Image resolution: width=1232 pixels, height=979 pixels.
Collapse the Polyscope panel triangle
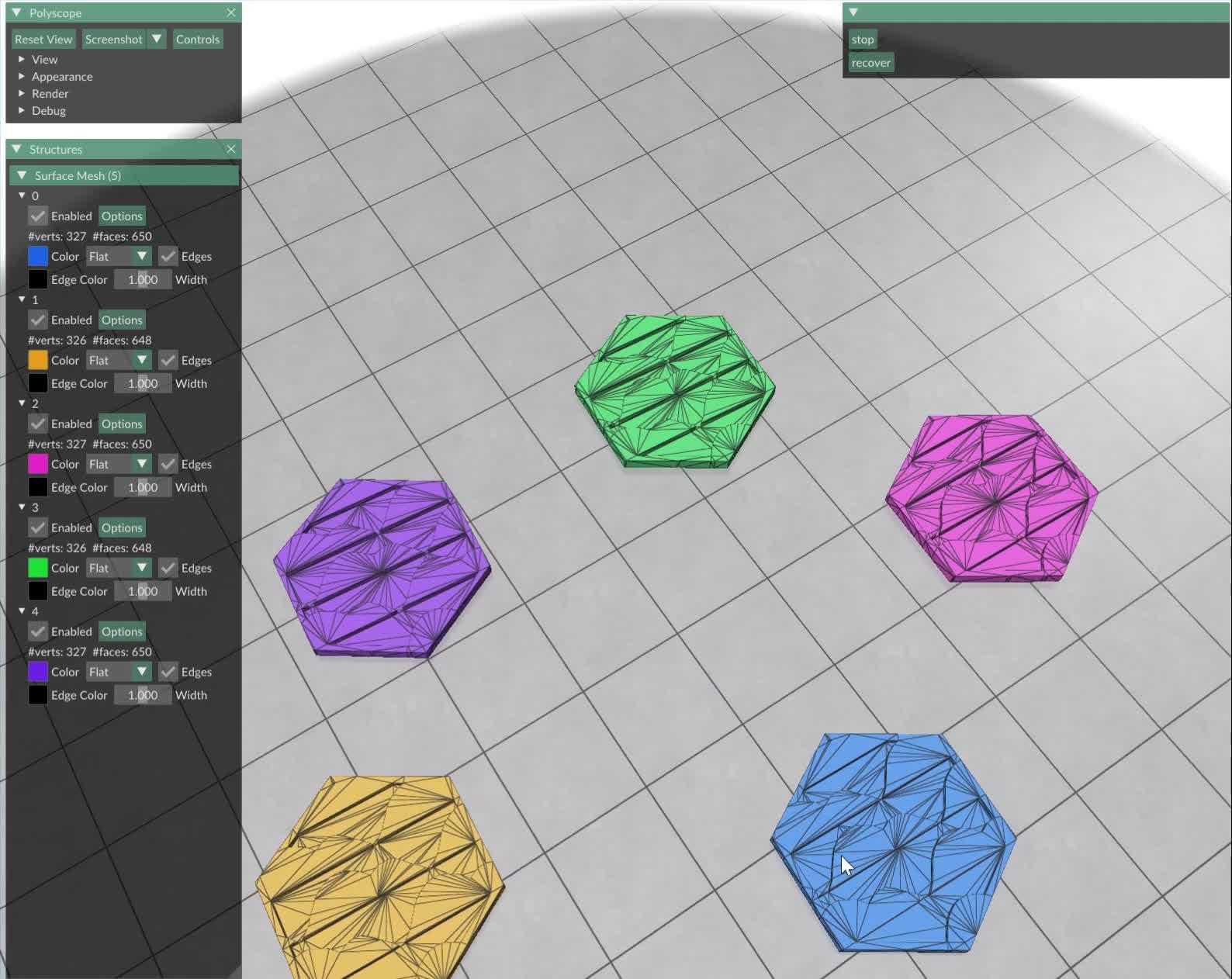(16, 12)
